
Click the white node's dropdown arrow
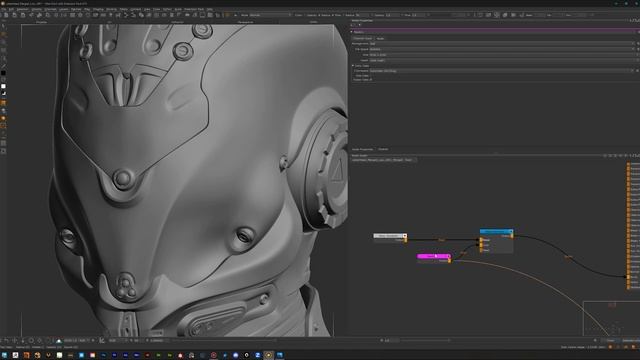click(404, 236)
